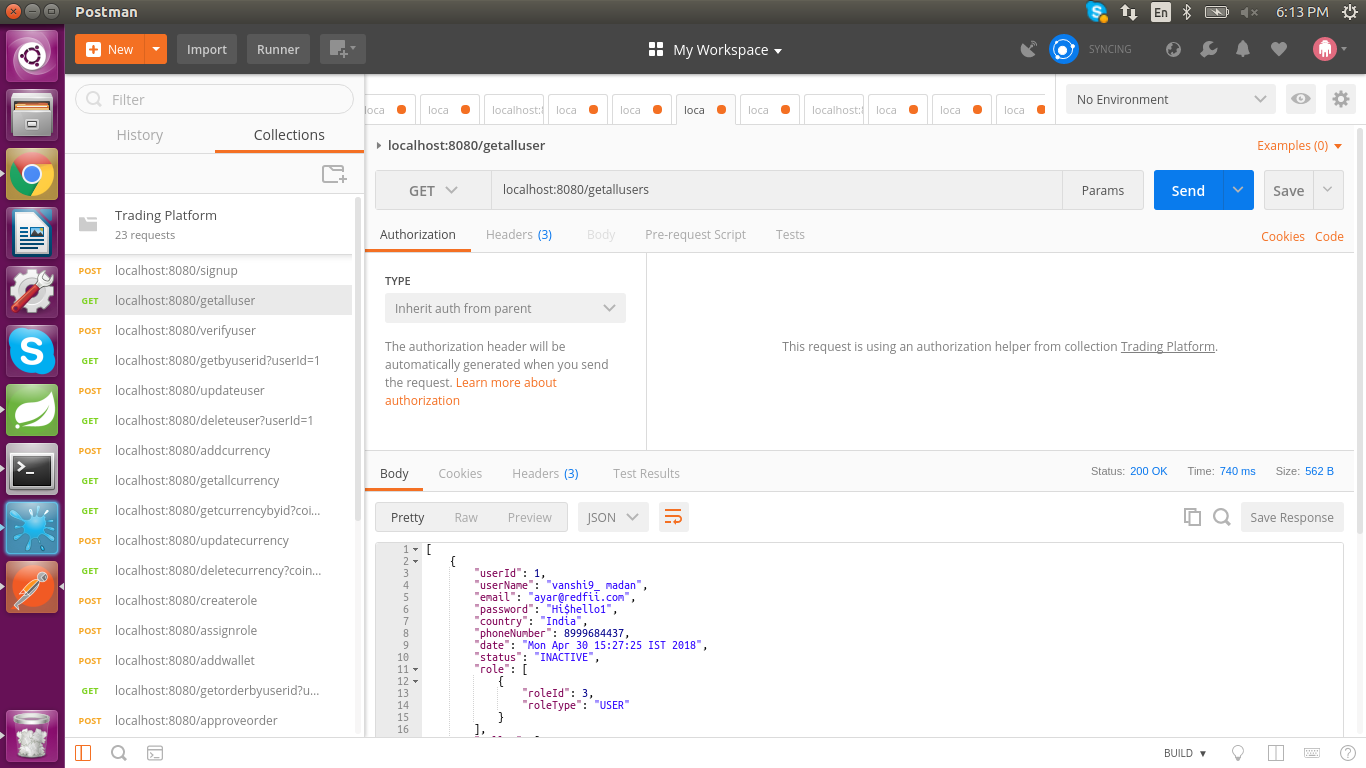Click the Import button
The width and height of the screenshot is (1366, 768).
pyautogui.click(x=207, y=49)
